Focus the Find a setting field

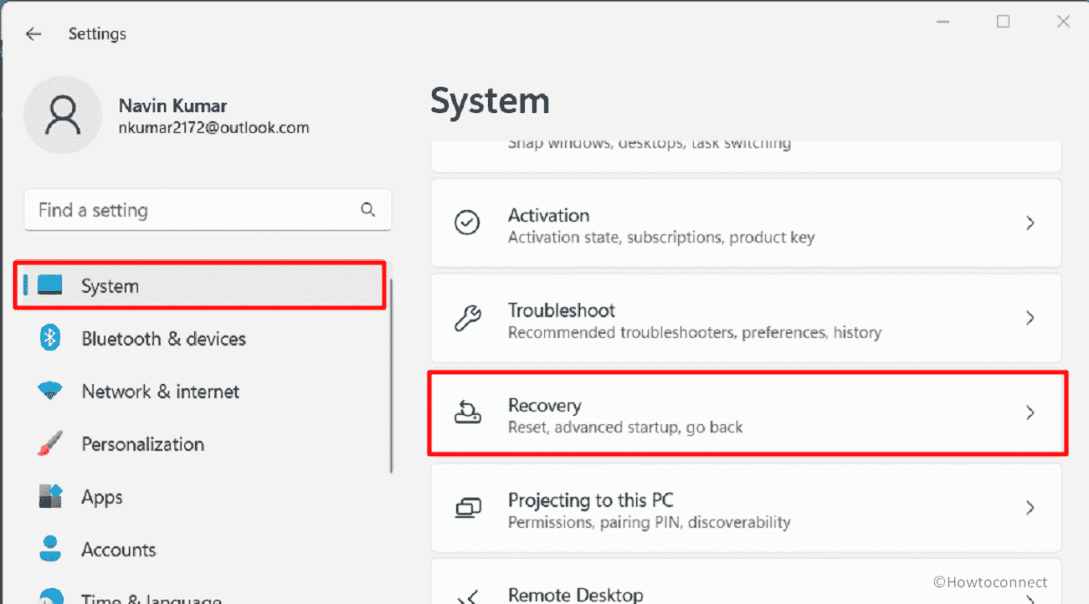pyautogui.click(x=208, y=210)
